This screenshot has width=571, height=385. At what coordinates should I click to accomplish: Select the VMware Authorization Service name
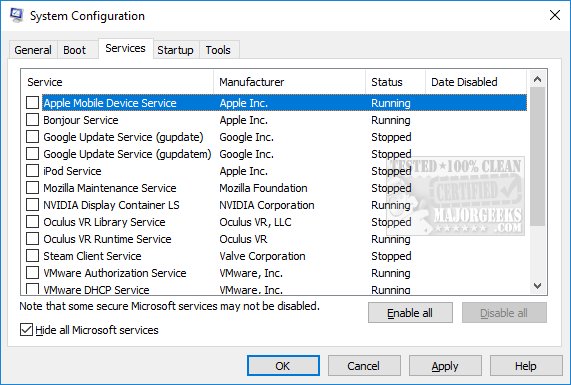click(x=115, y=273)
